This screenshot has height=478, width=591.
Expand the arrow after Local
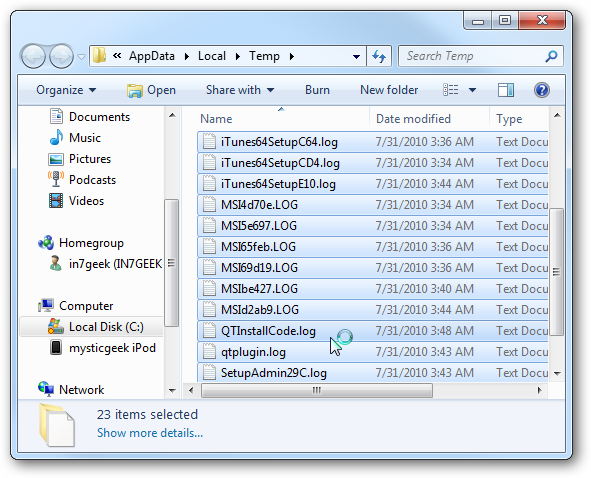click(x=238, y=57)
